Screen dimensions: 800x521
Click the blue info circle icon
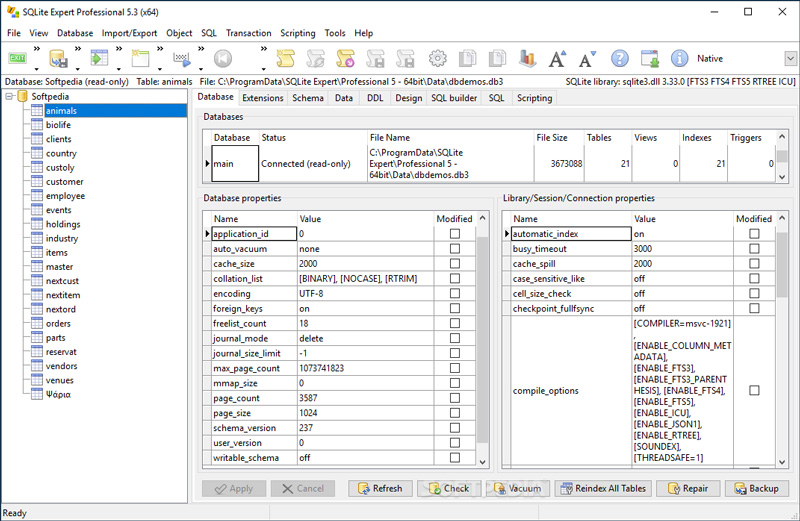pyautogui.click(x=679, y=59)
